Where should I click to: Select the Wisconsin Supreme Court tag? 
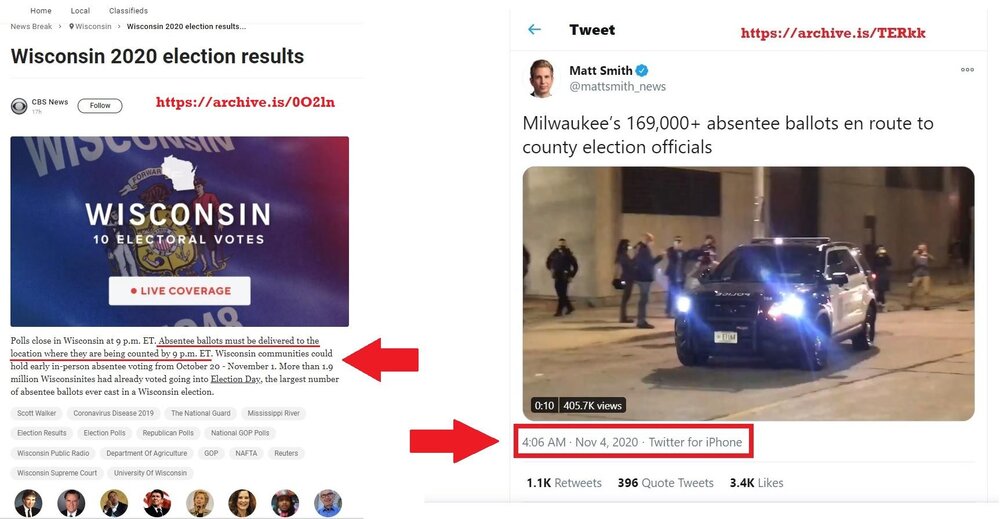57,473
